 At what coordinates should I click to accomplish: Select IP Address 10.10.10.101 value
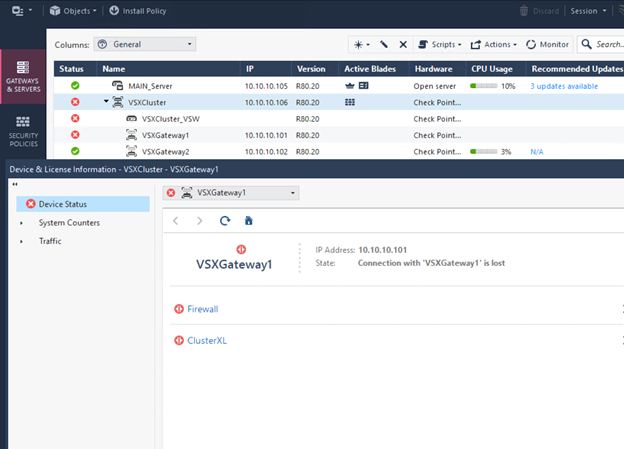[x=382, y=250]
